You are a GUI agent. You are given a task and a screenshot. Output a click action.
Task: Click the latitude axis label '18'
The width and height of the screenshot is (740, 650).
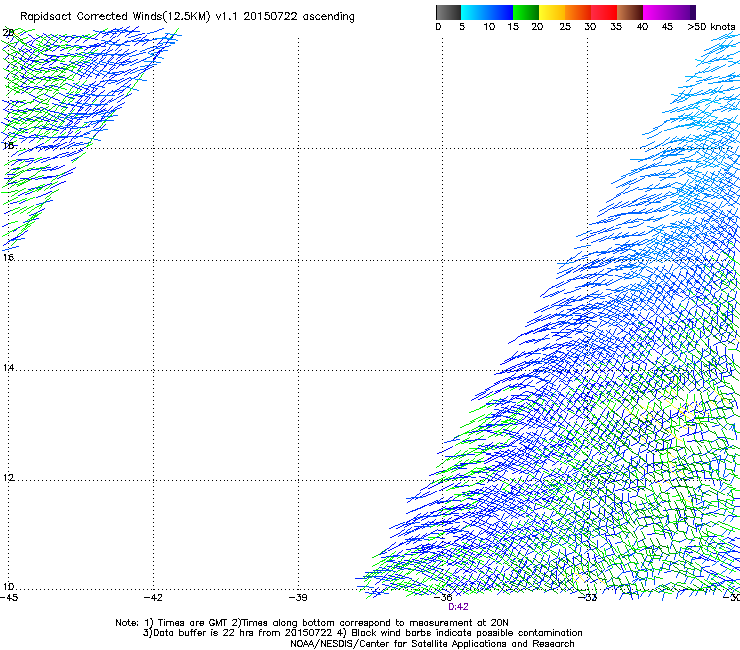8,146
